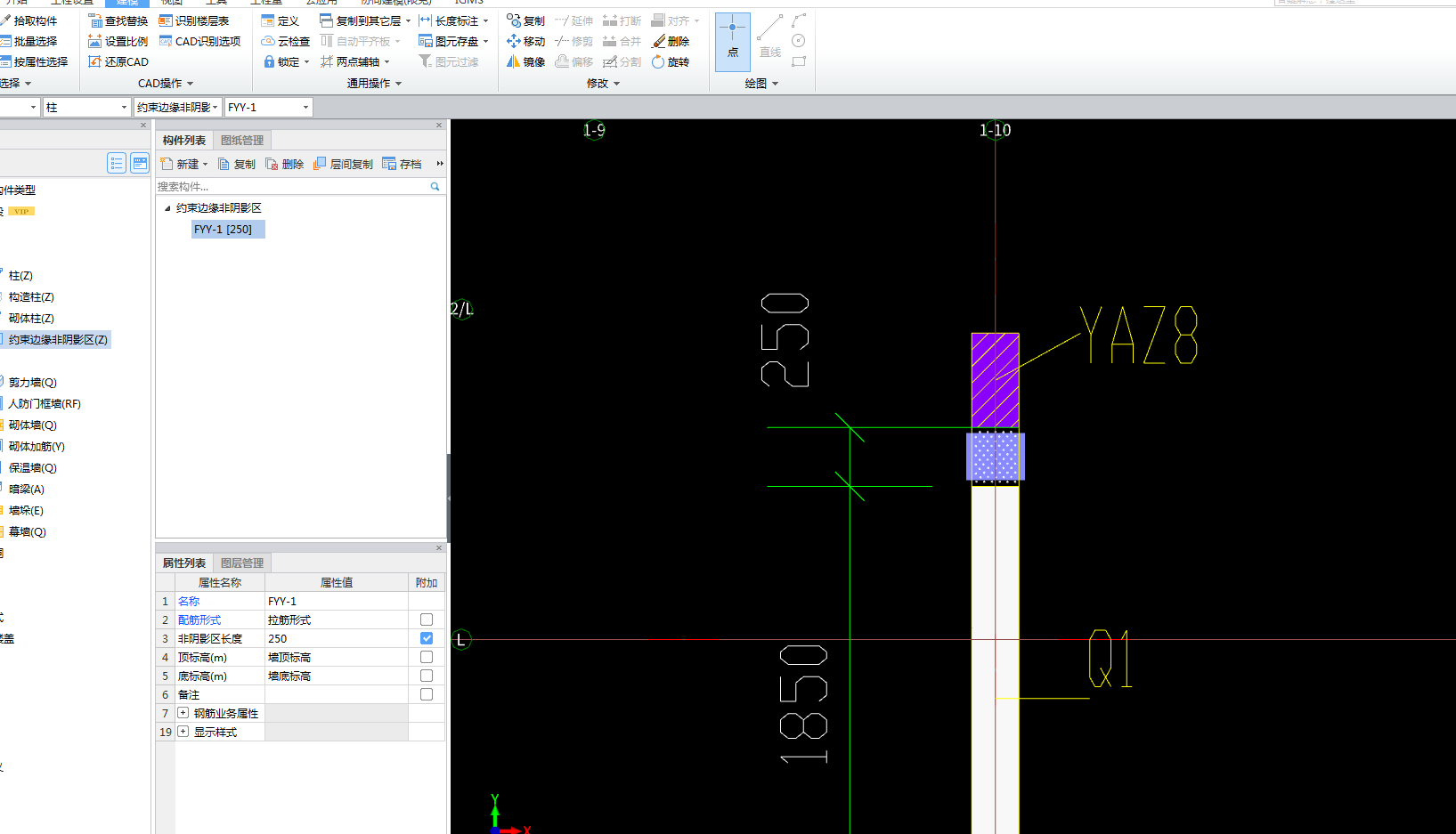Expand 显示样式 property group

[x=183, y=732]
